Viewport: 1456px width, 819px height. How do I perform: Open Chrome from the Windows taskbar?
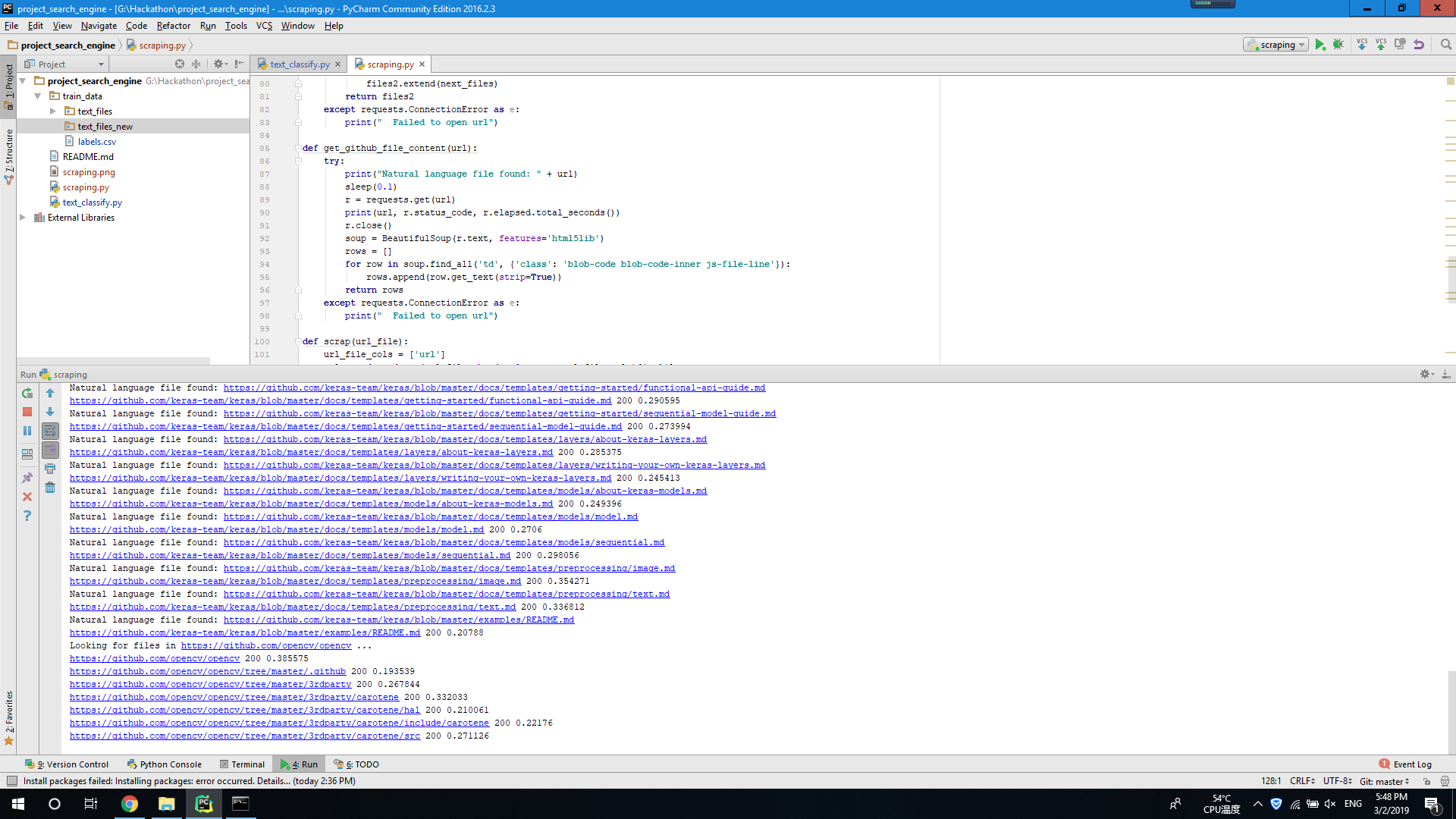coord(130,804)
